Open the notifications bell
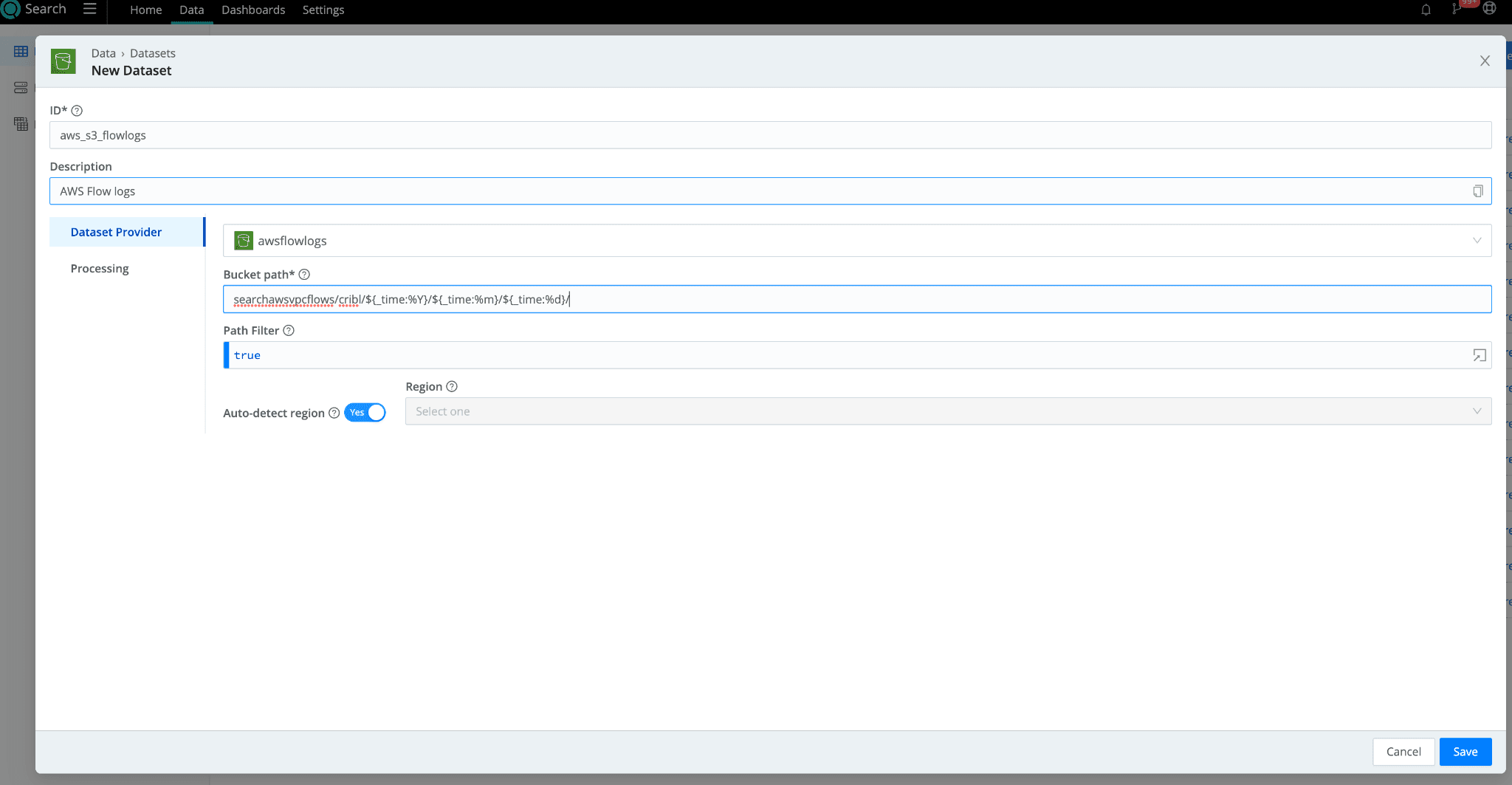The width and height of the screenshot is (1512, 785). [1426, 10]
